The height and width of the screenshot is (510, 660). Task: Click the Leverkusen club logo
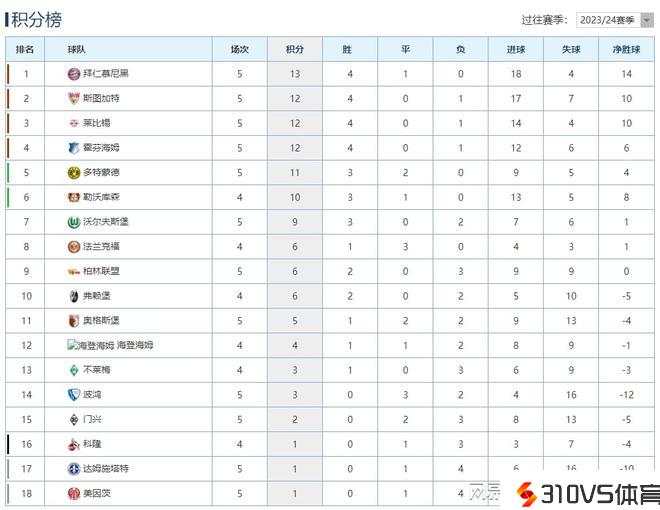pyautogui.click(x=73, y=197)
